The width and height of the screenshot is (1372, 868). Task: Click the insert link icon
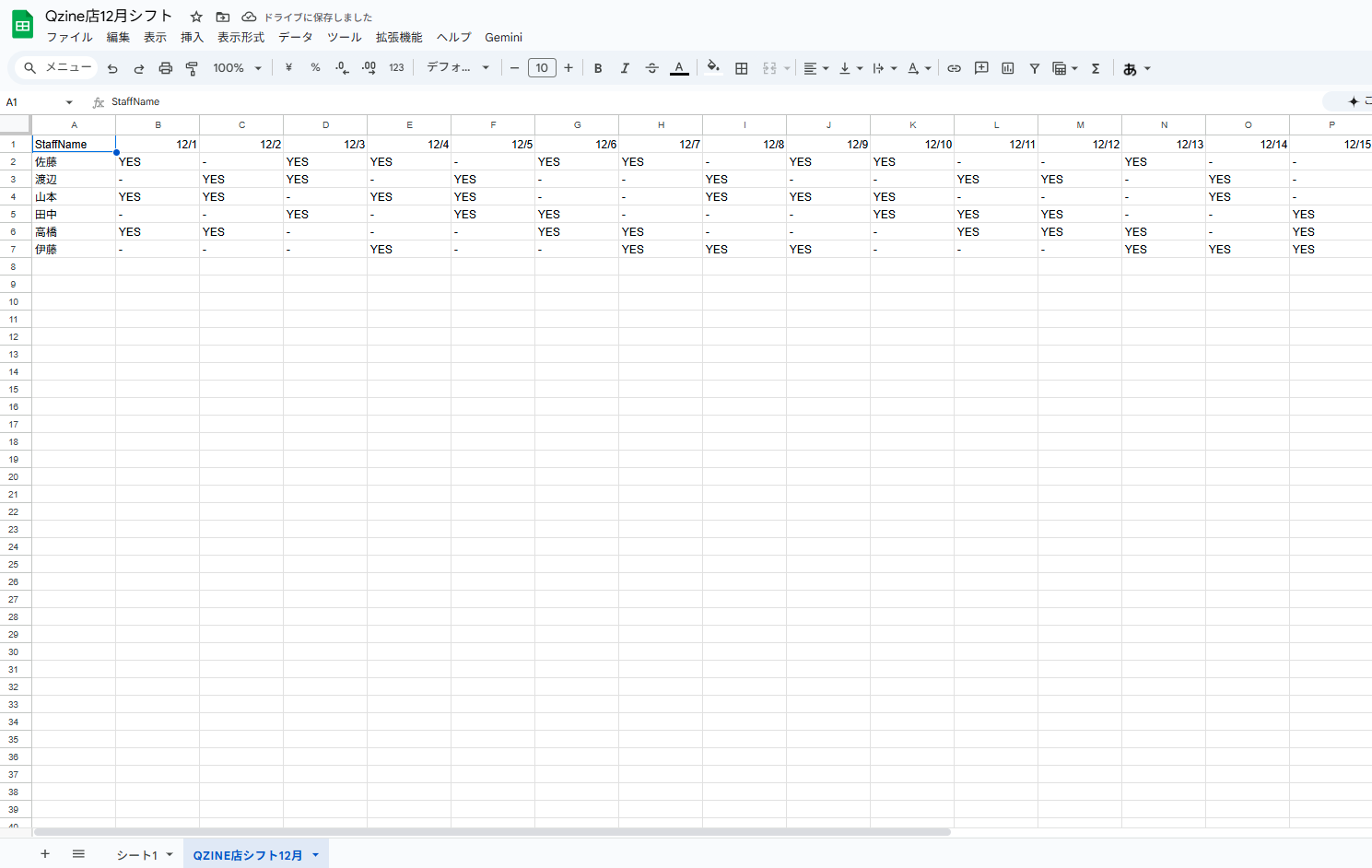pyautogui.click(x=954, y=68)
